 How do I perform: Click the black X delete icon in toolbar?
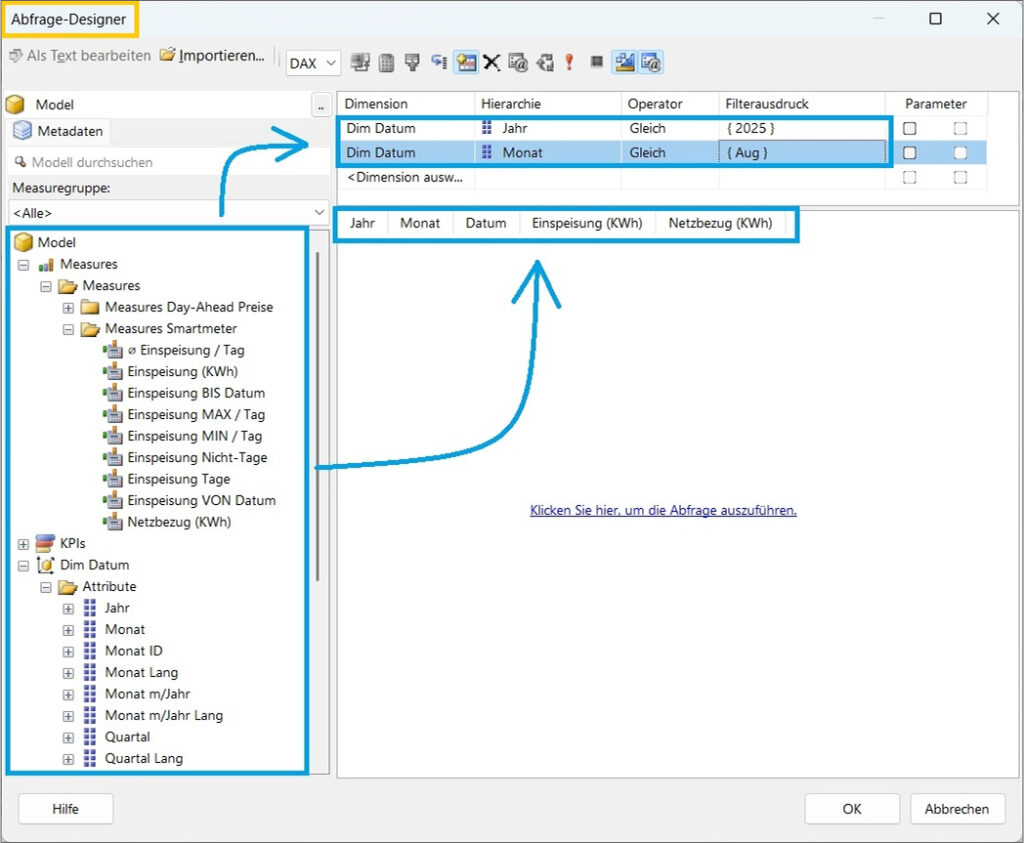click(x=492, y=62)
